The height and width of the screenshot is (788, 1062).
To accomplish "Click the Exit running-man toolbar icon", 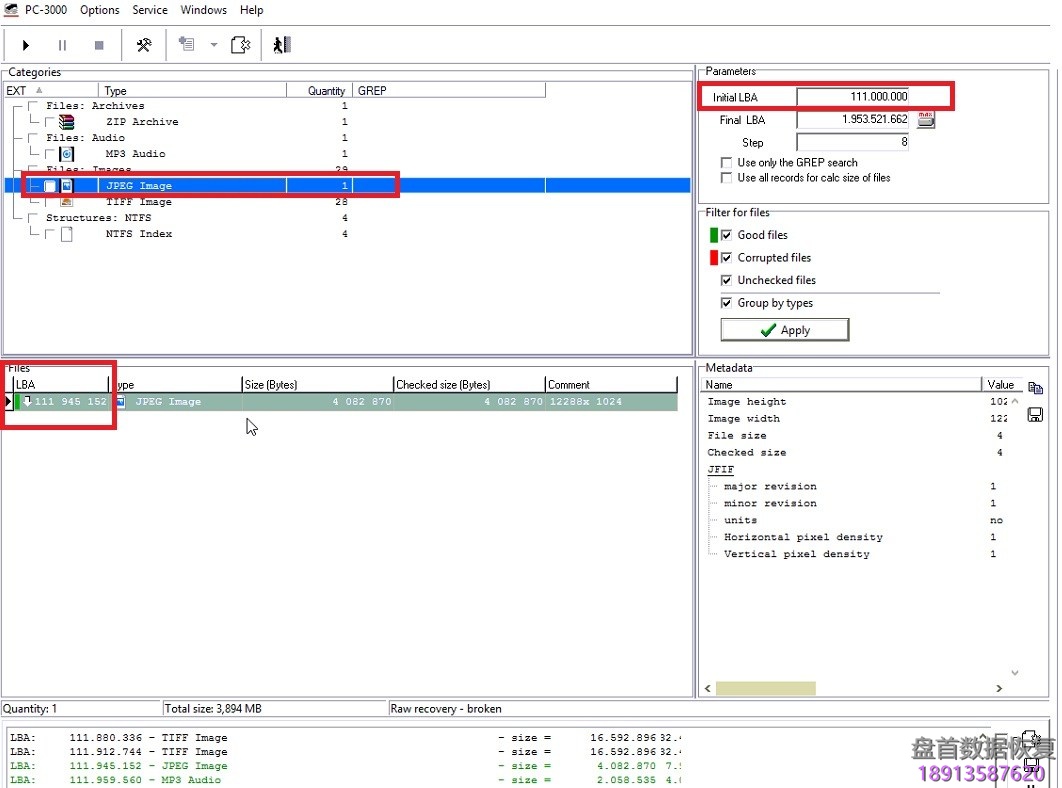I will (x=281, y=45).
